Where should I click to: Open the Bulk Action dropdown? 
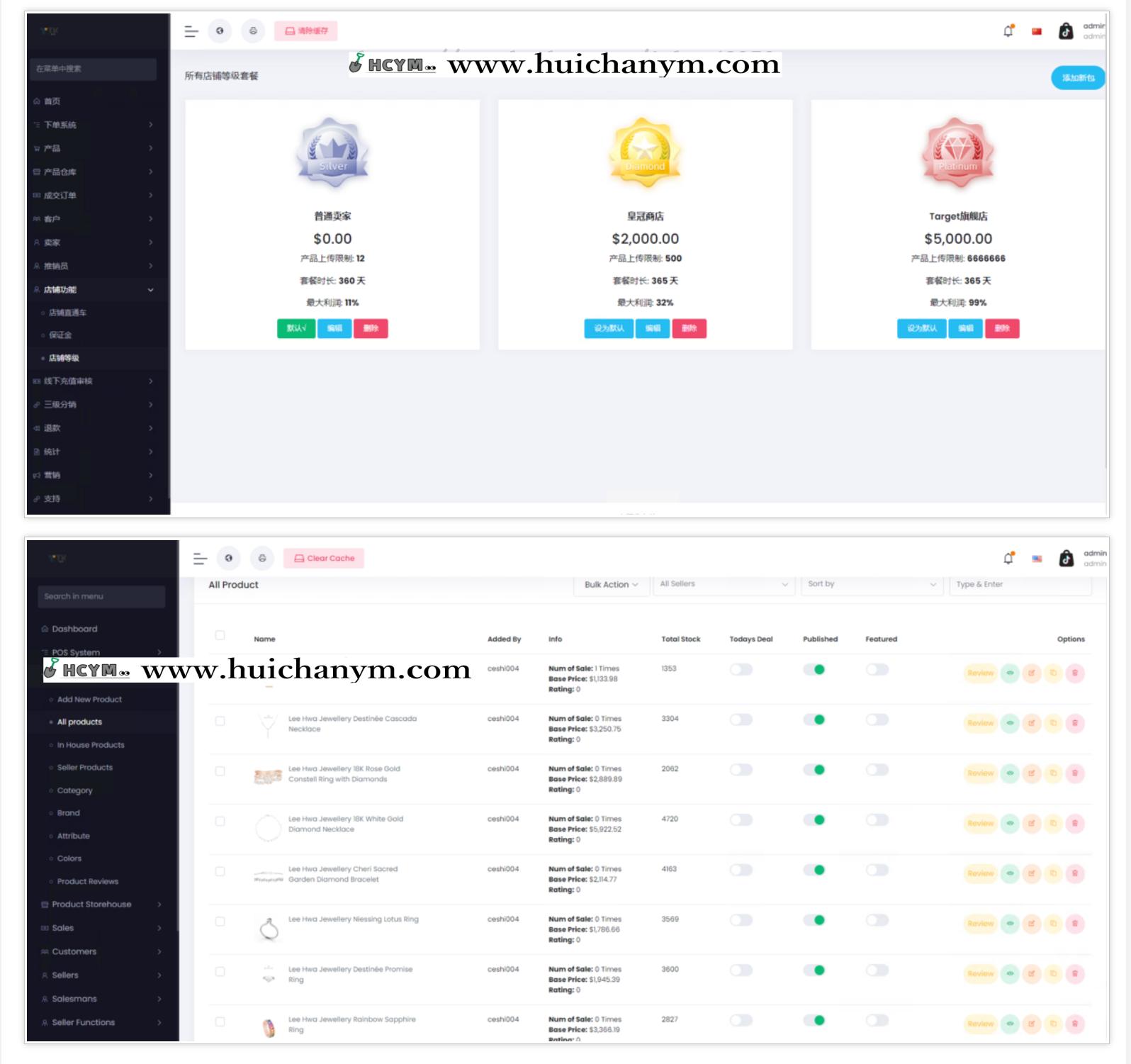(x=611, y=585)
